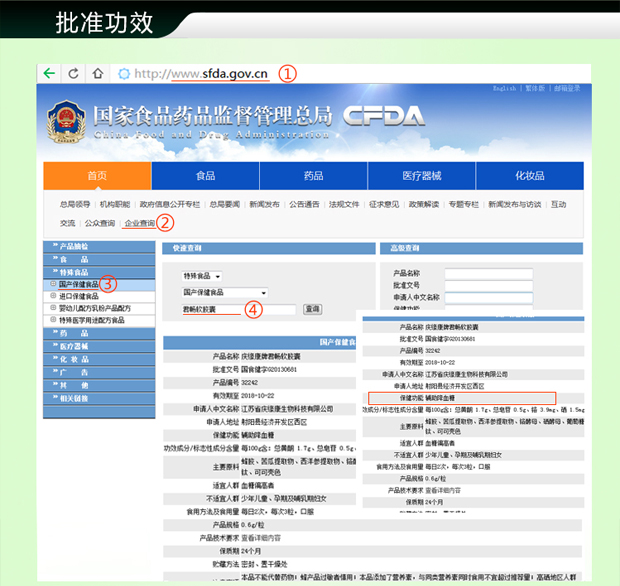Click the national emblem logo
Screen dimensions: 620x586
coord(66,121)
